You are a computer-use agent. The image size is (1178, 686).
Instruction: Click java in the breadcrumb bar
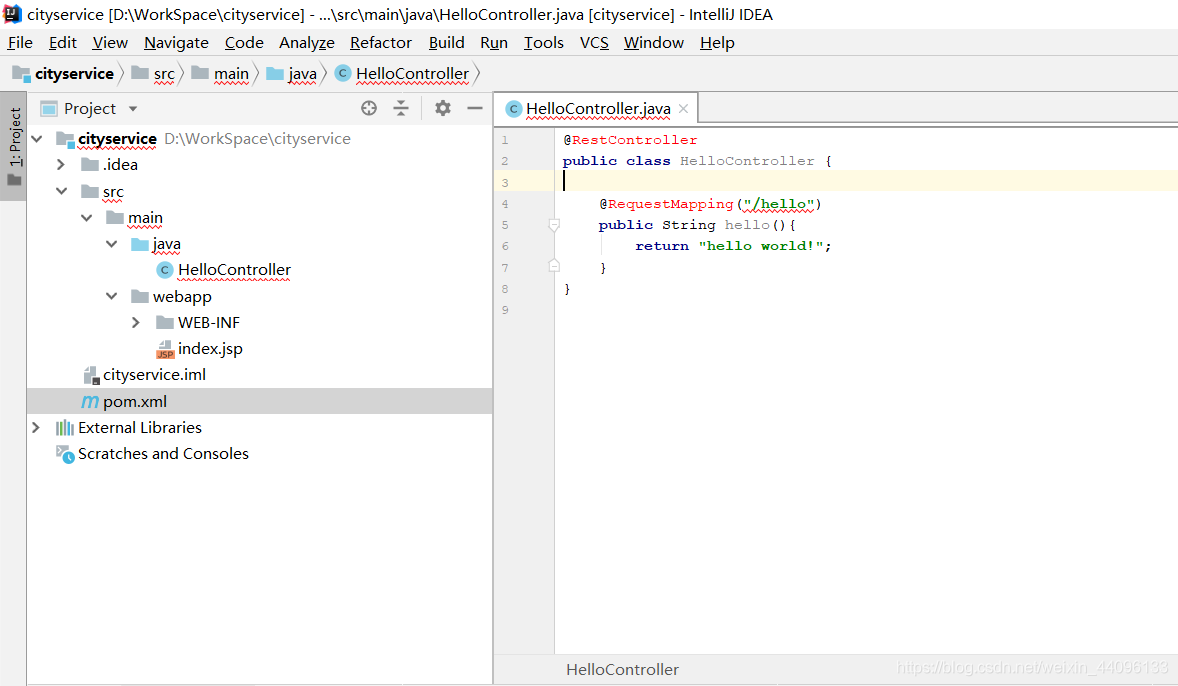(x=302, y=74)
